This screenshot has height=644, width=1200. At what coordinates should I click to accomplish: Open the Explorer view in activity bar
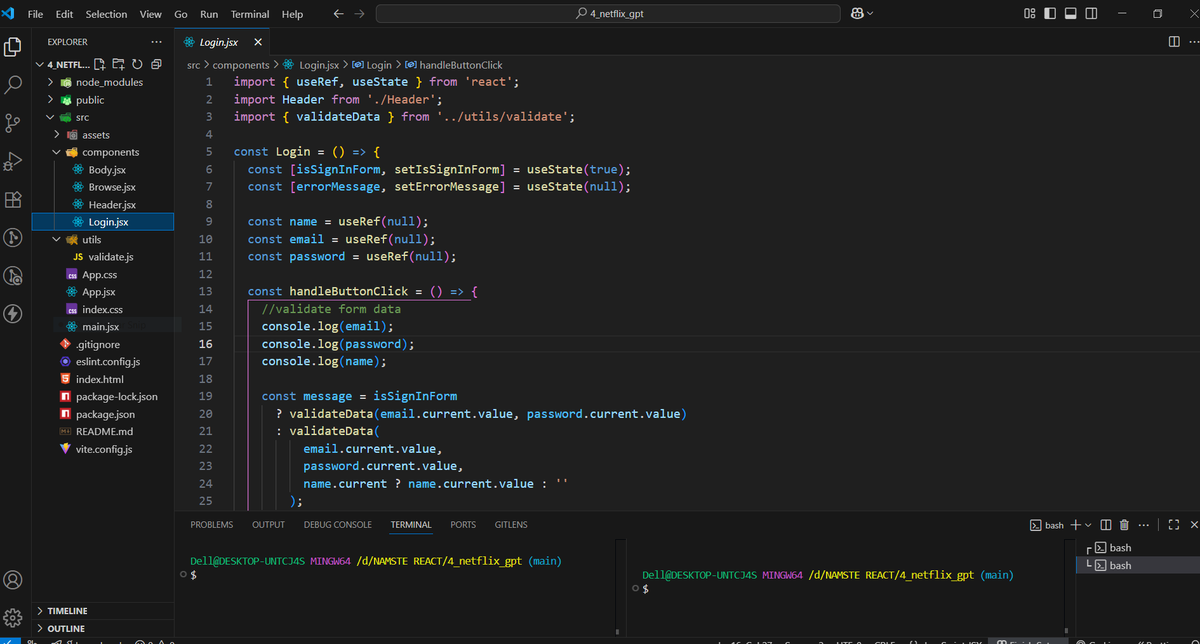pyautogui.click(x=14, y=47)
